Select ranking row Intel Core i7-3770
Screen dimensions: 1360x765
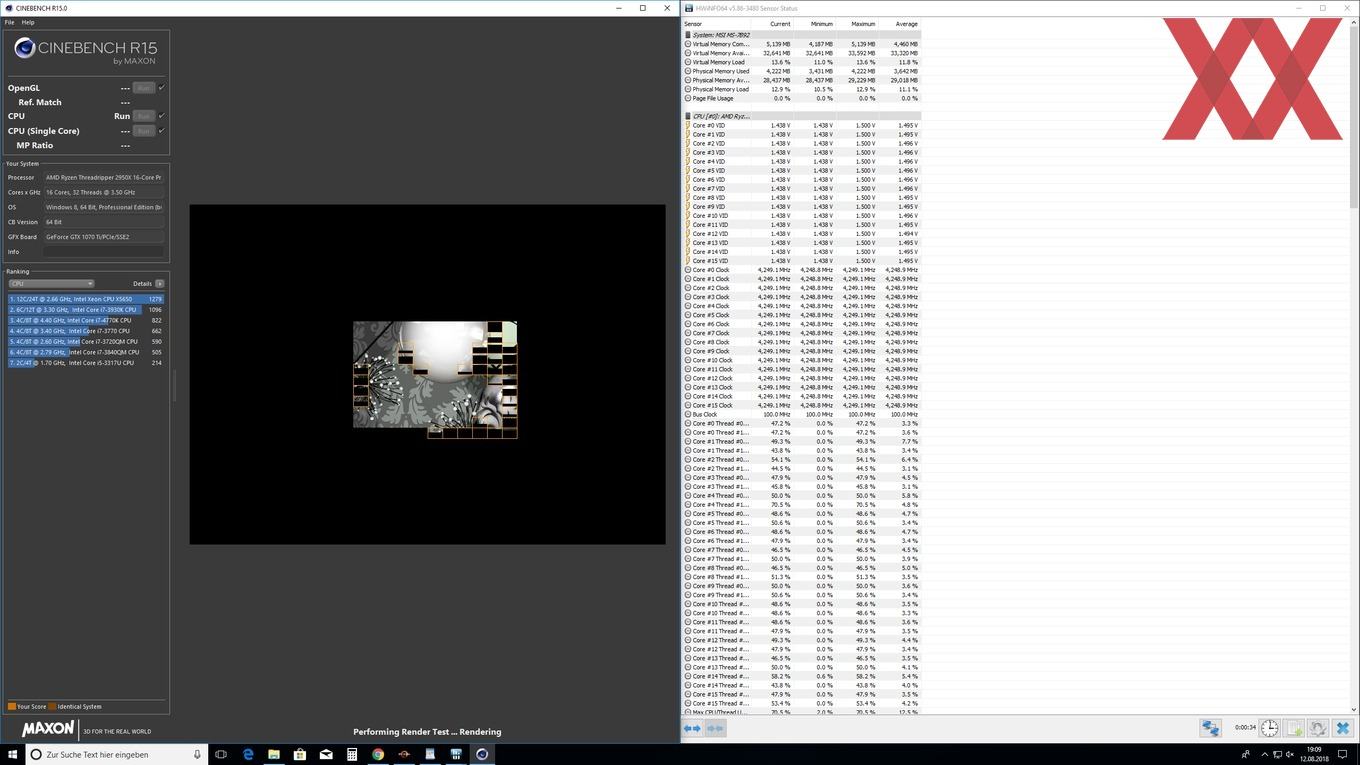86,331
